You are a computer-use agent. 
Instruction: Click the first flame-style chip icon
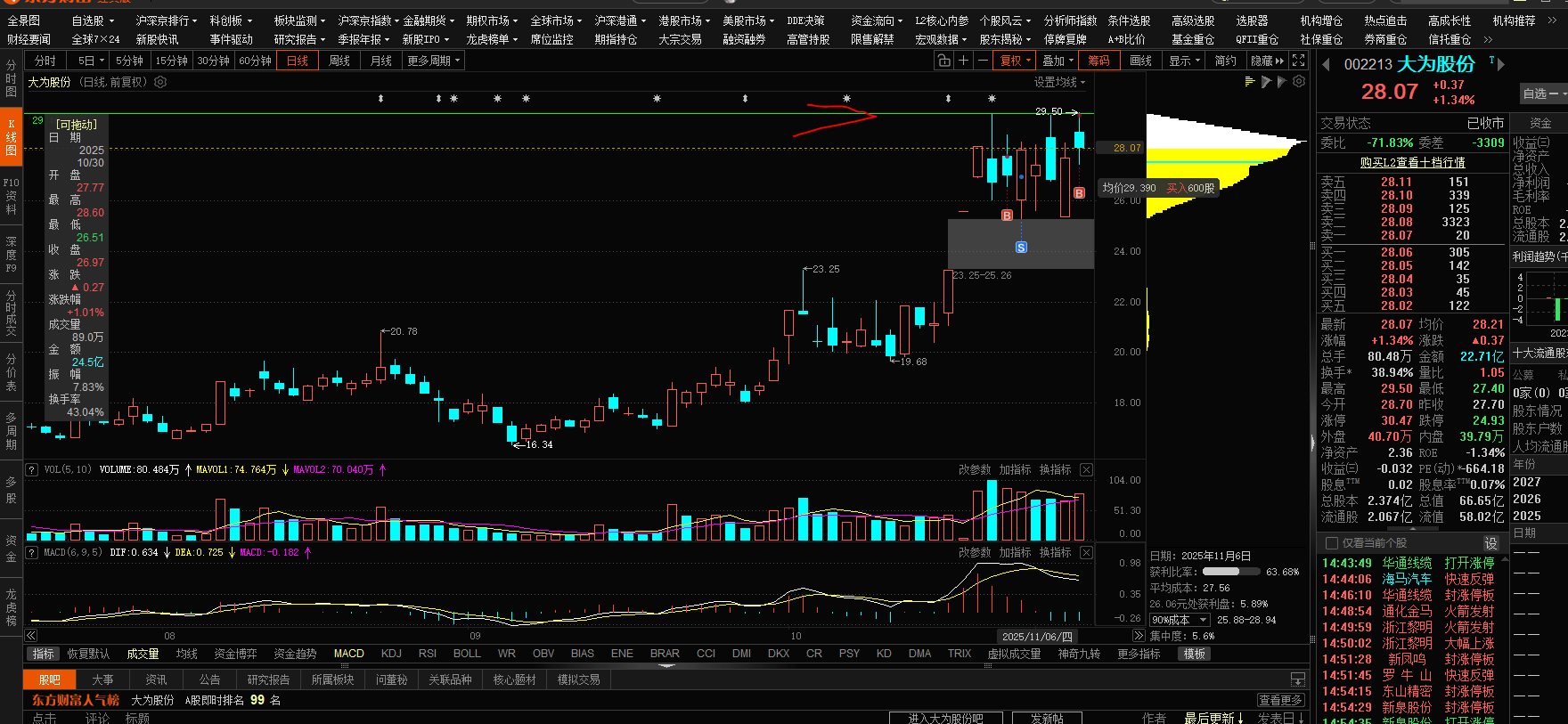(x=1266, y=82)
